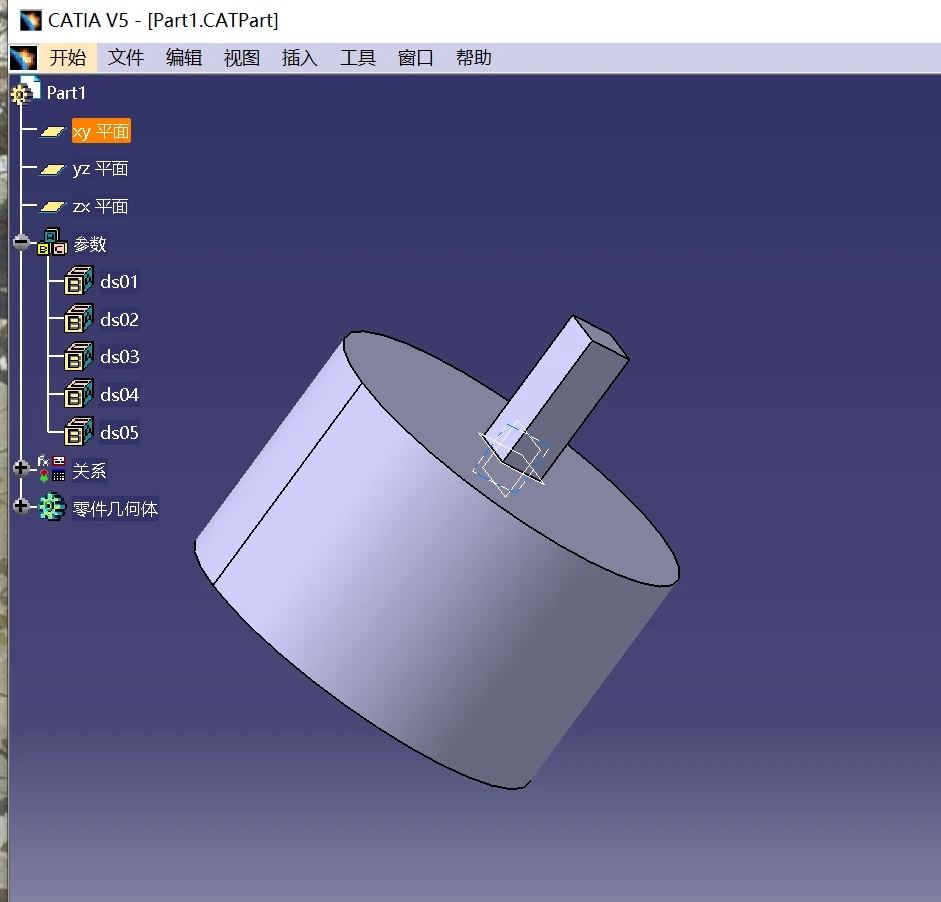
Task: Select the zx 平面 tree label
Action: [100, 206]
